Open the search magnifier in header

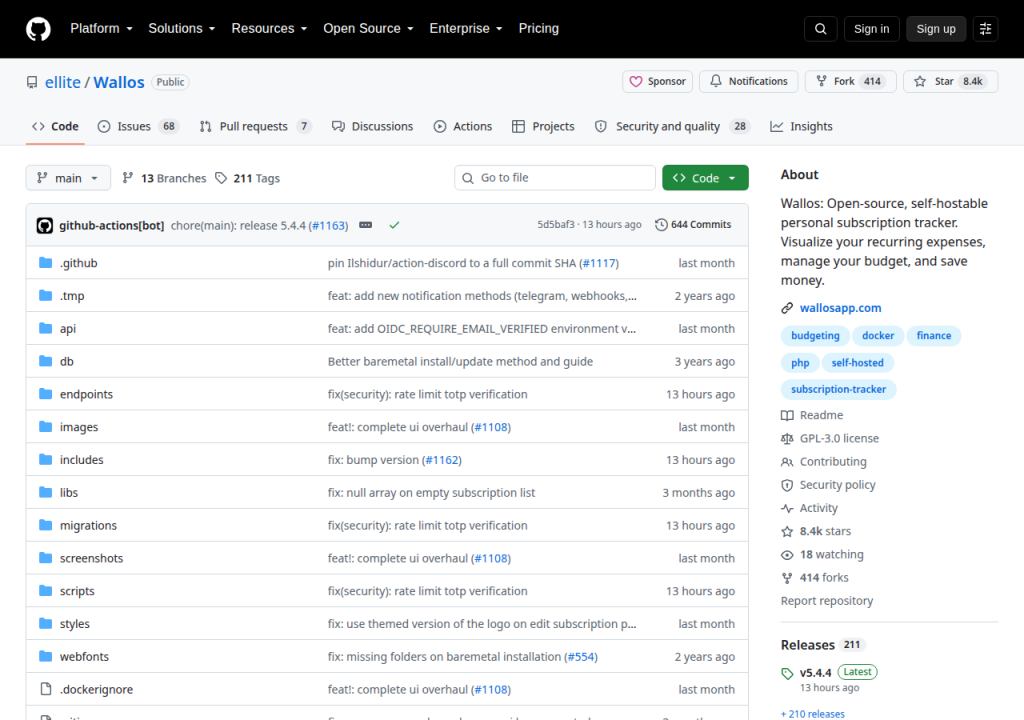point(821,29)
